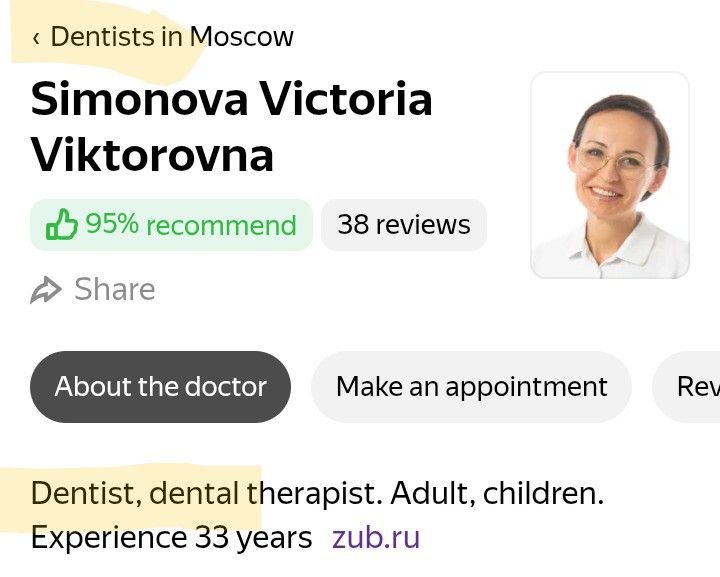Viewport: 720px width, 577px height.
Task: Click the Simonova Victoria name heading
Action: tap(231, 100)
